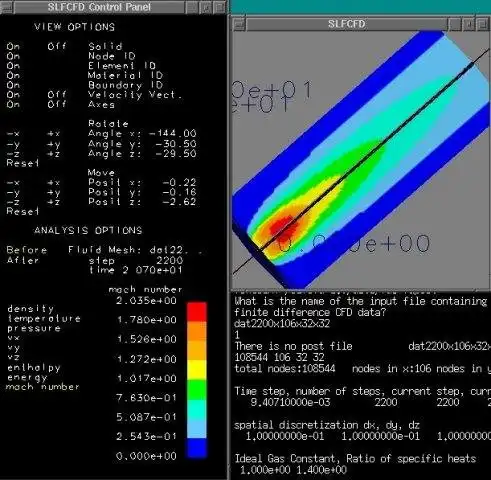Choose temperature as the plotted variable
This screenshot has height=480, width=491.
44,319
